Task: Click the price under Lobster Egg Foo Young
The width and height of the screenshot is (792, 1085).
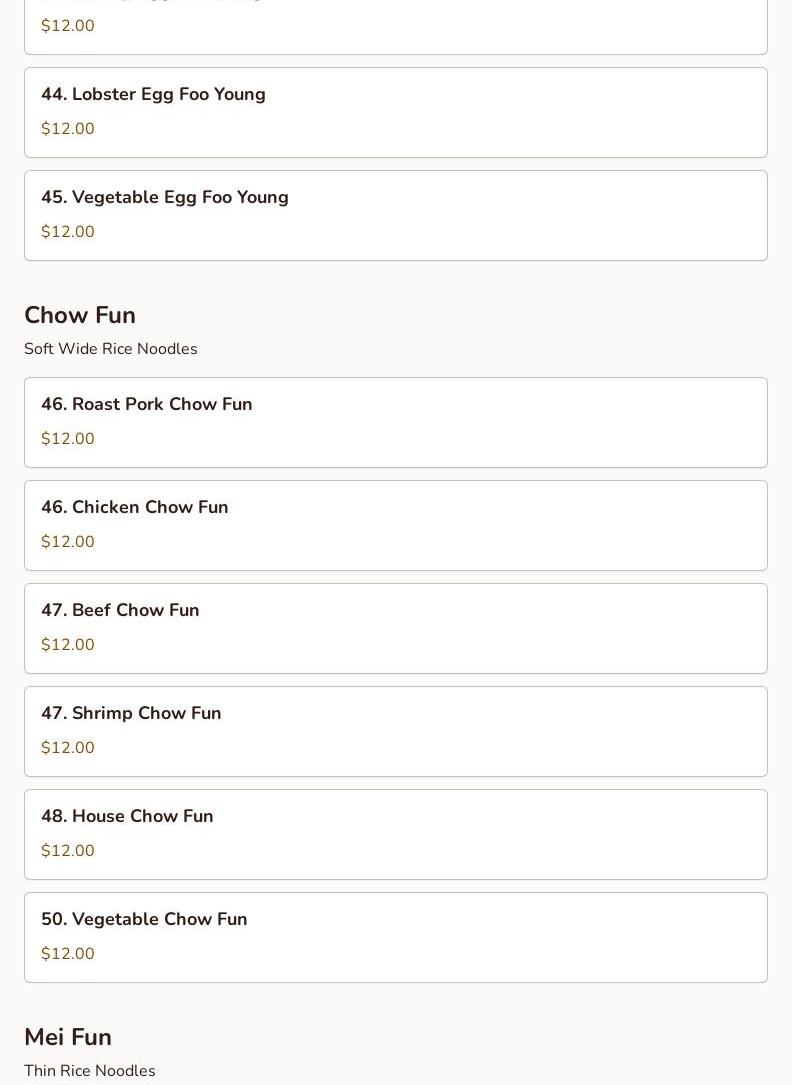Action: pyautogui.click(x=68, y=129)
